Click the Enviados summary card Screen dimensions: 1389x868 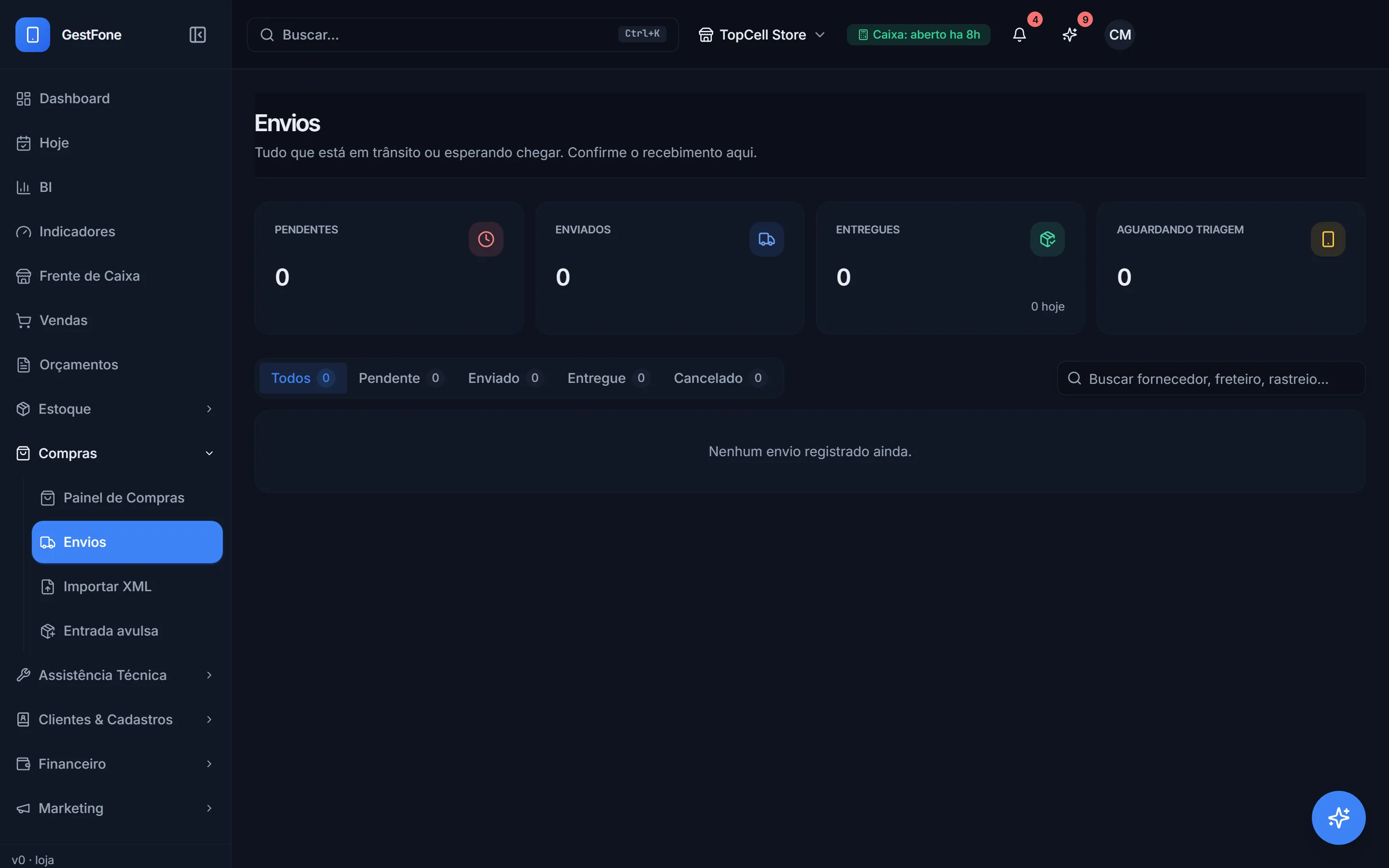pyautogui.click(x=670, y=268)
